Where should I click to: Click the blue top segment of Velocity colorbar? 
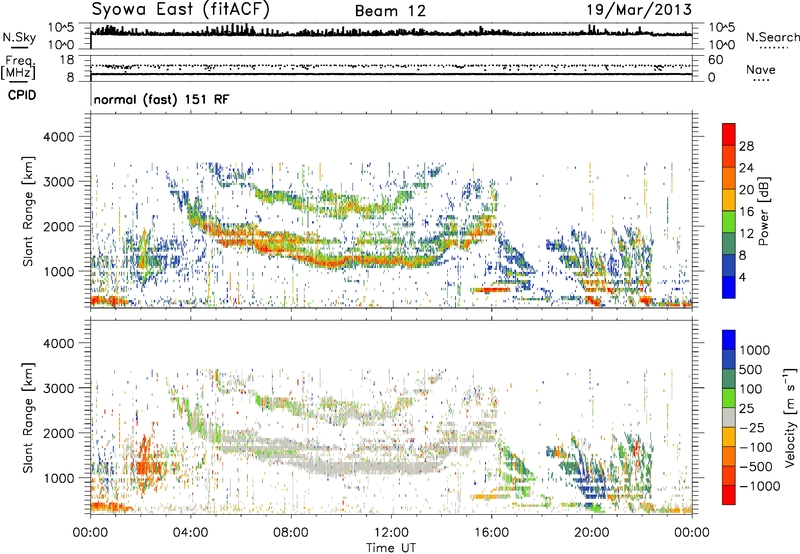729,340
